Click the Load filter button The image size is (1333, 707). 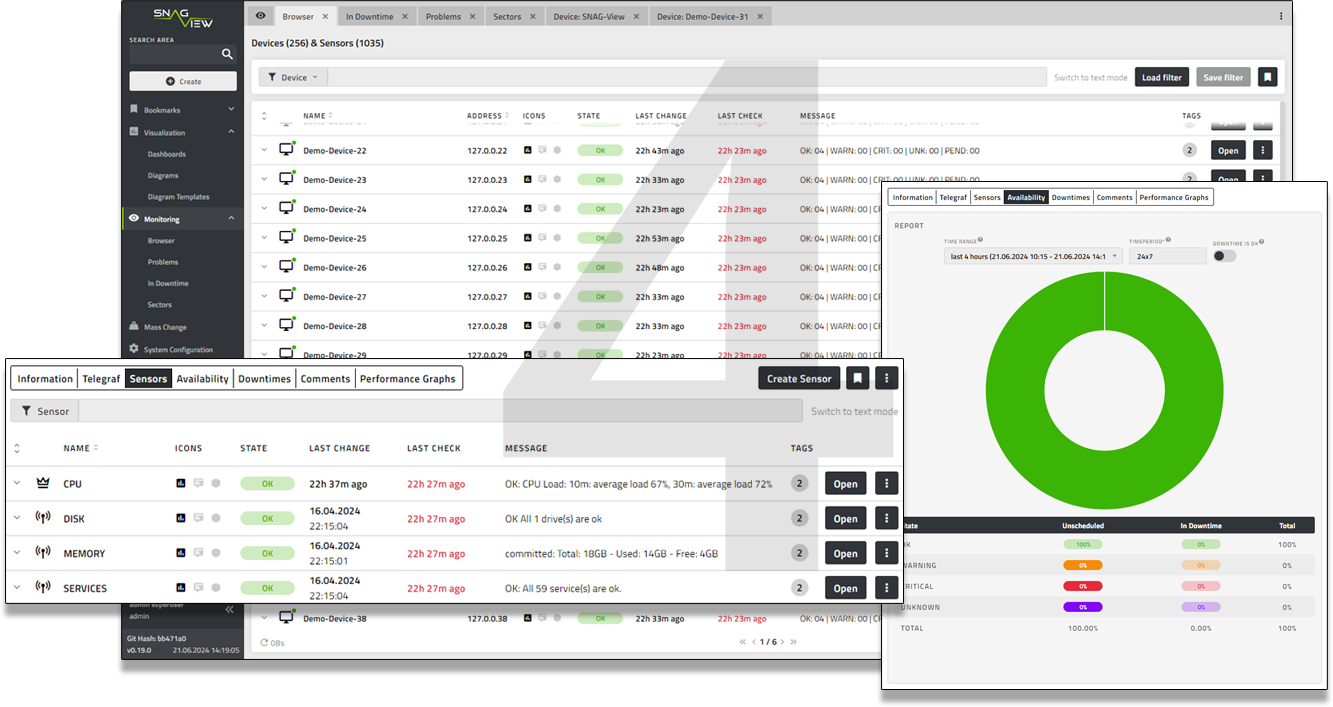point(1162,77)
